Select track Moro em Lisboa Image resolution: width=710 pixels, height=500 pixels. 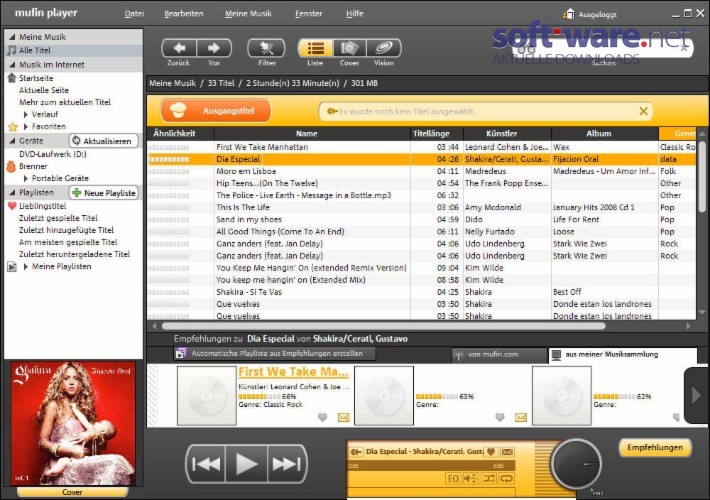tap(422, 171)
